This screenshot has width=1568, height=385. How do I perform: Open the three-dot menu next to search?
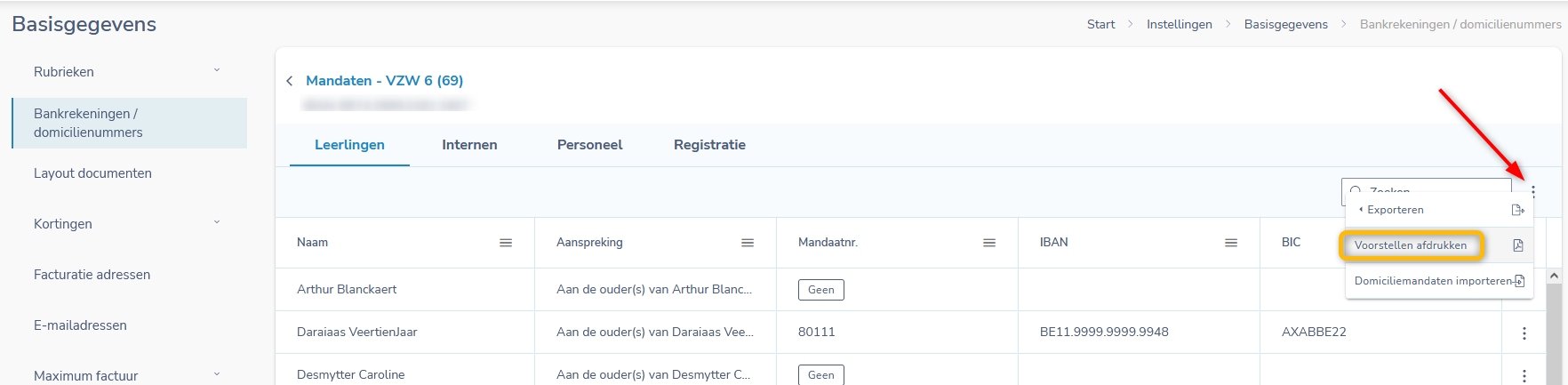1533,191
